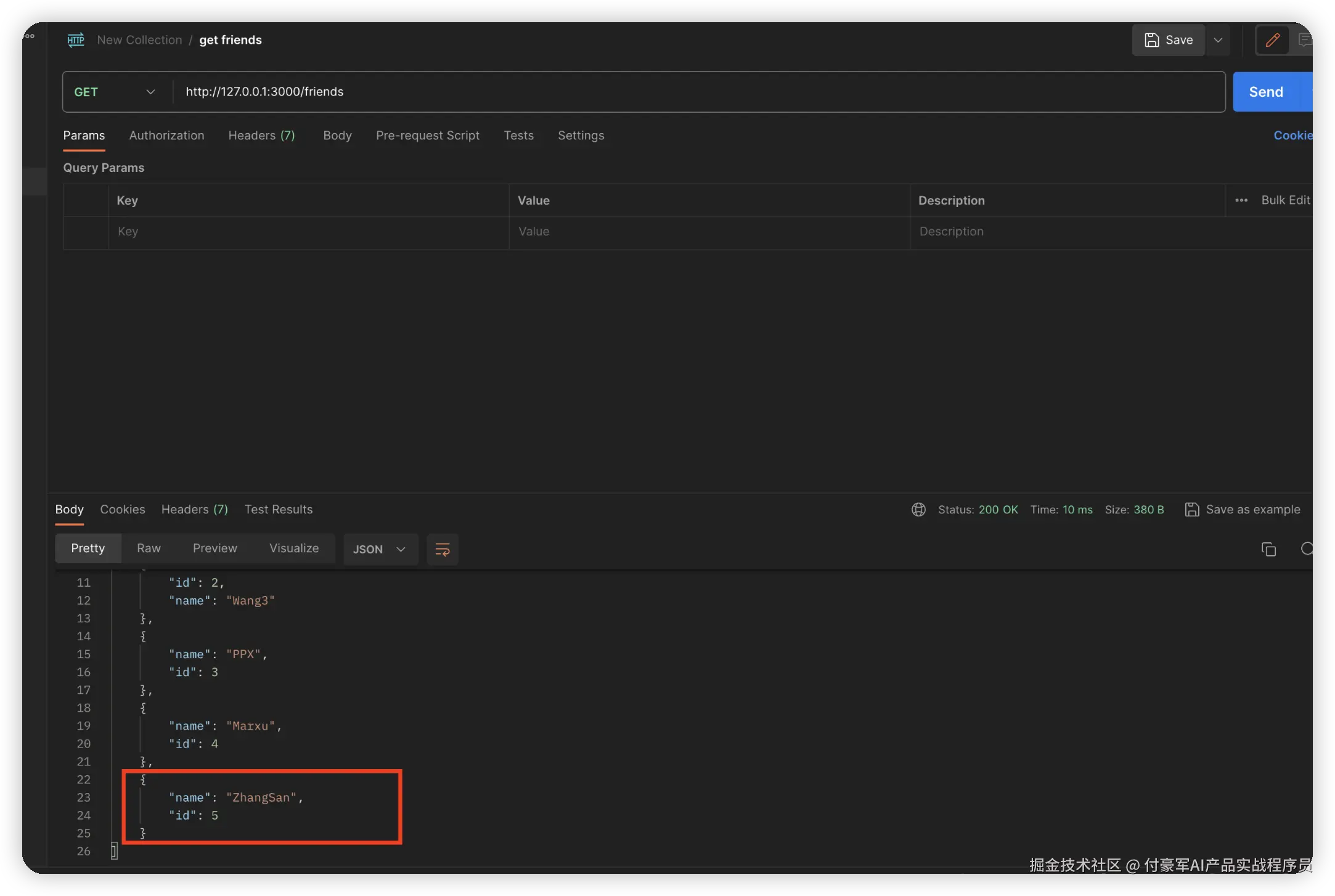Click Save as example
The width and height of the screenshot is (1335, 896).
coord(1243,510)
